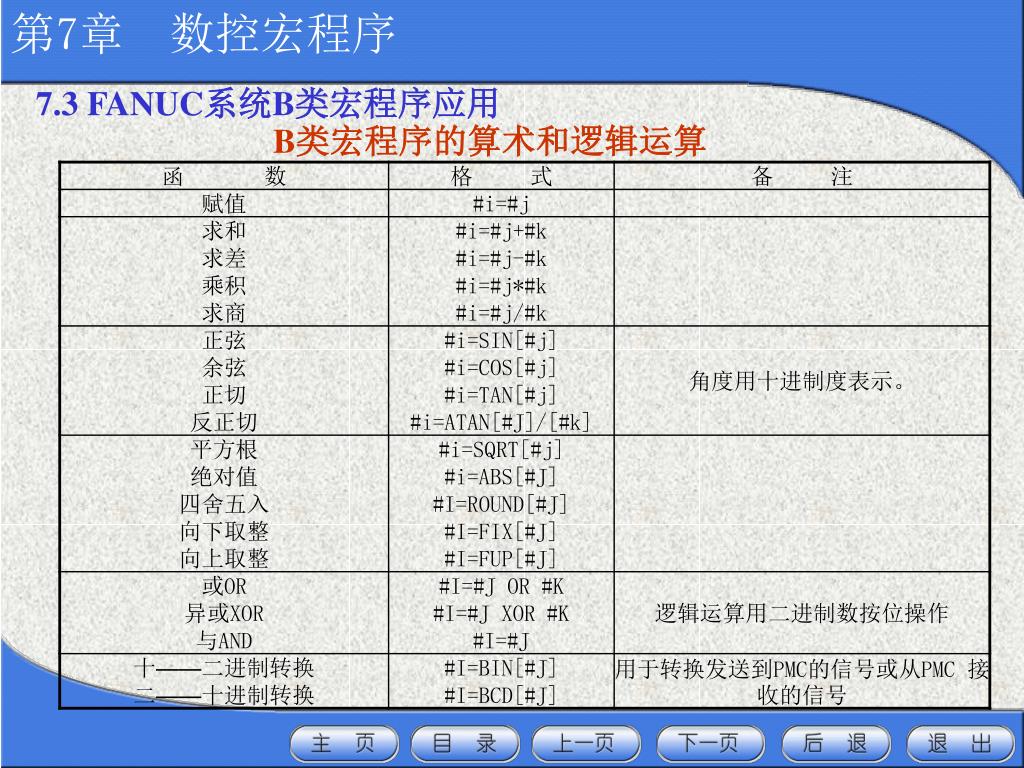This screenshot has height=768, width=1024.
Task: Click the 四舍五入 row label
Action: coord(224,505)
